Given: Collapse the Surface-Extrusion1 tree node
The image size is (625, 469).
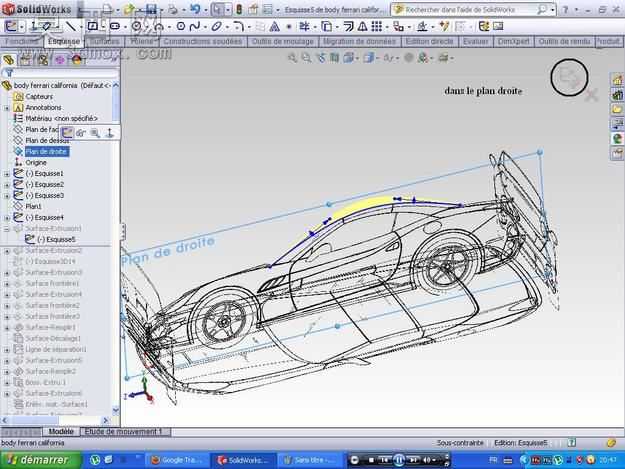Looking at the screenshot, I should [x=7, y=229].
